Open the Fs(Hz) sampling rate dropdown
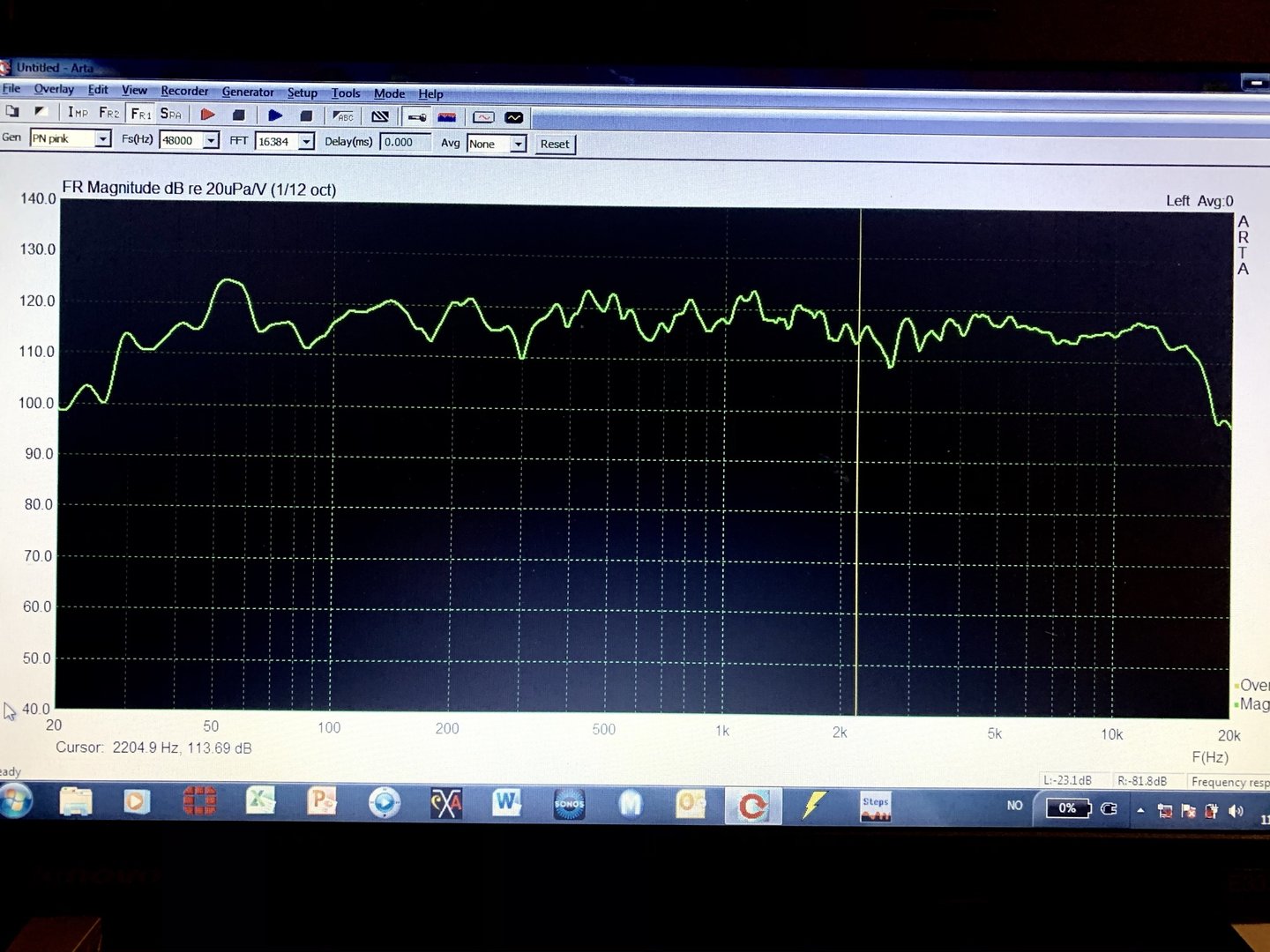 [x=211, y=140]
